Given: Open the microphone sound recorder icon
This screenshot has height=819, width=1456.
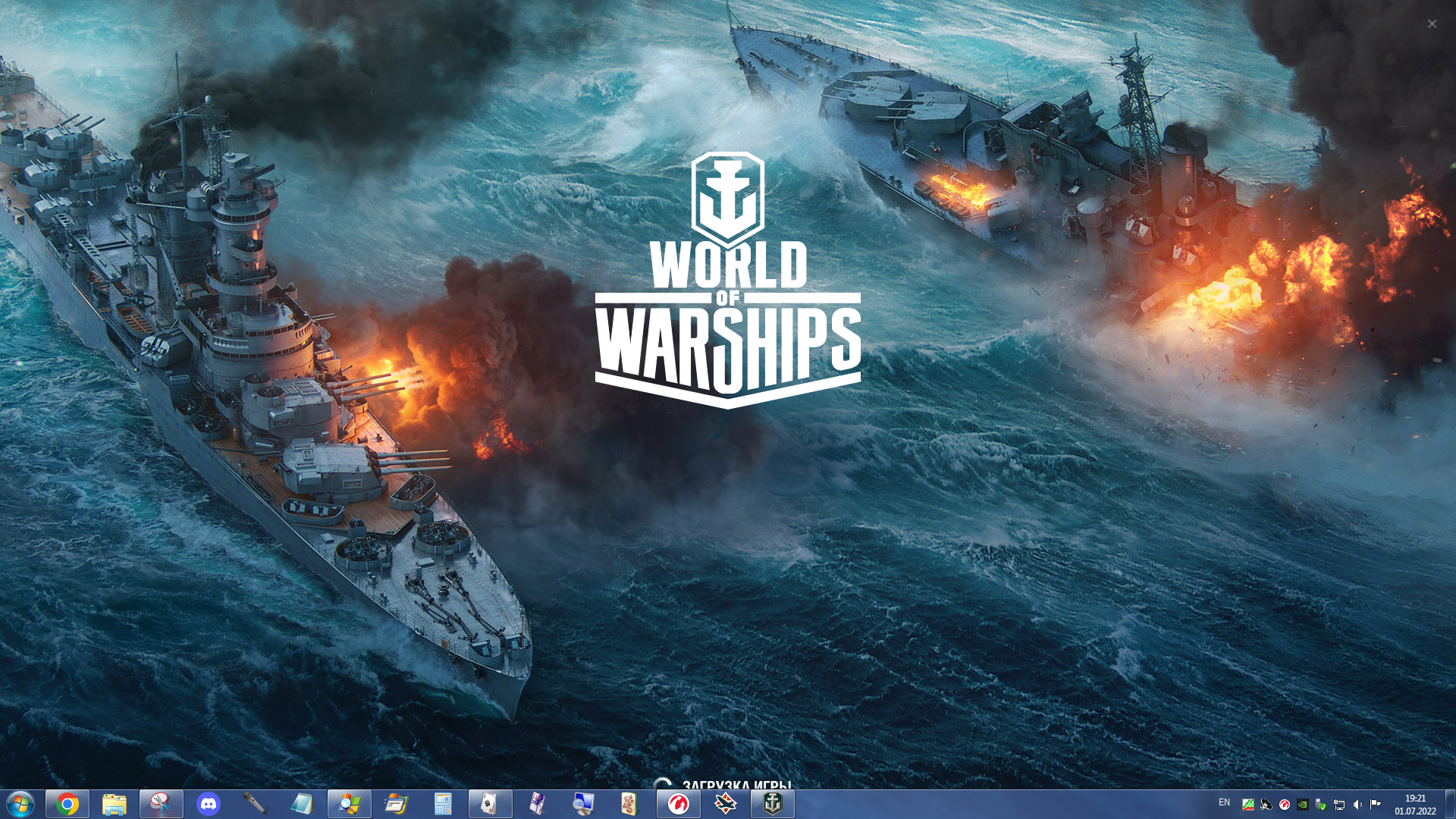Looking at the screenshot, I should [x=256, y=804].
